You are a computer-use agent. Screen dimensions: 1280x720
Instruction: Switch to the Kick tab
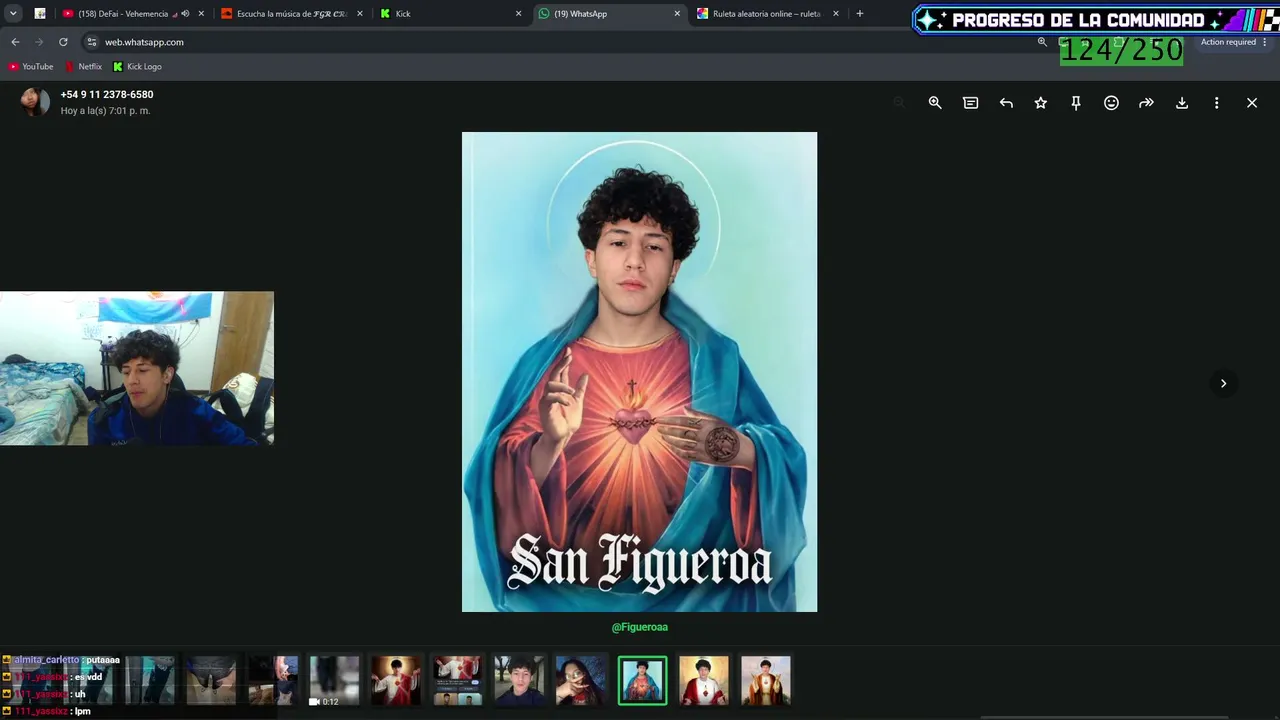(x=450, y=14)
